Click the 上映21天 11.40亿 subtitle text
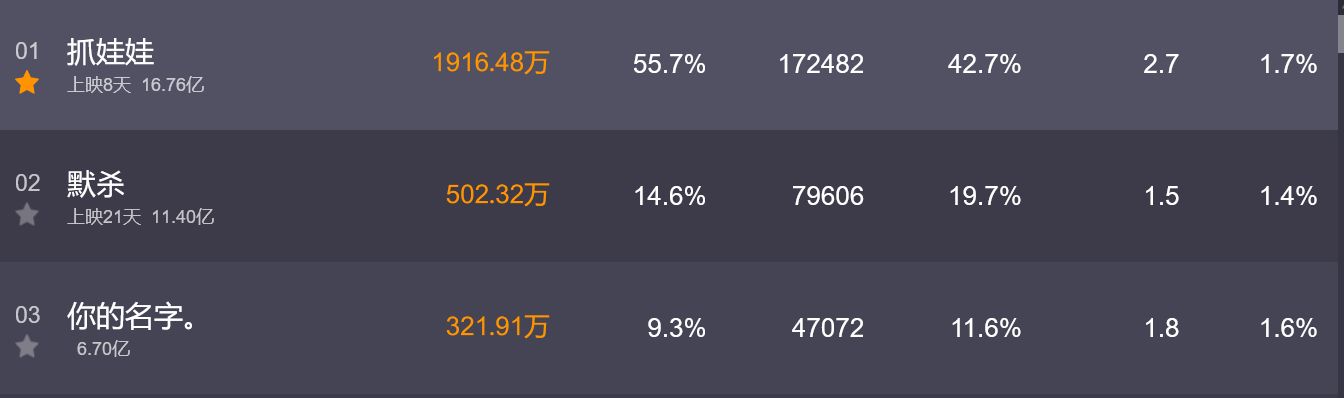1344x398 pixels. click(x=141, y=218)
